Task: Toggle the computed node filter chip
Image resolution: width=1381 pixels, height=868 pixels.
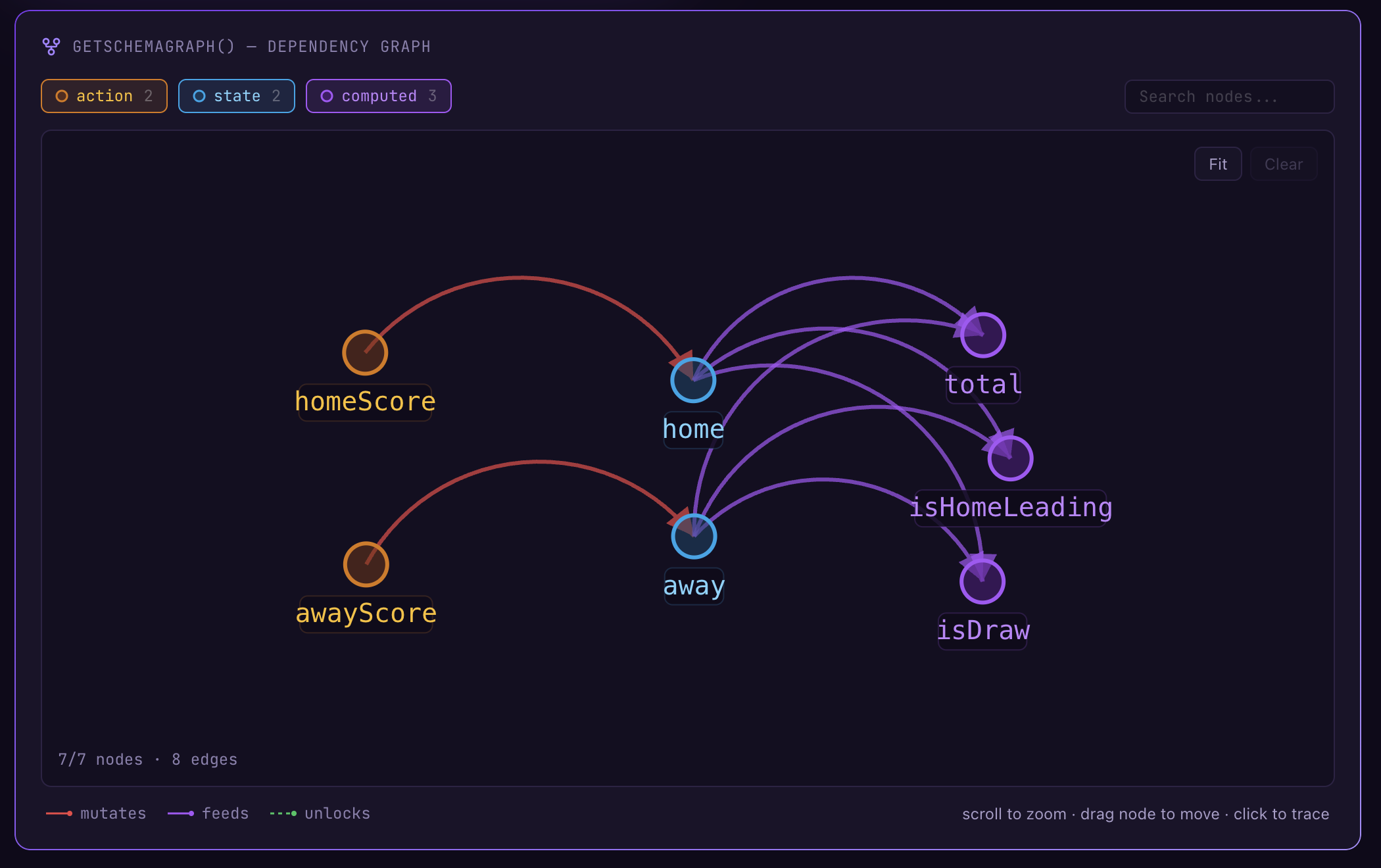Action: [x=379, y=96]
